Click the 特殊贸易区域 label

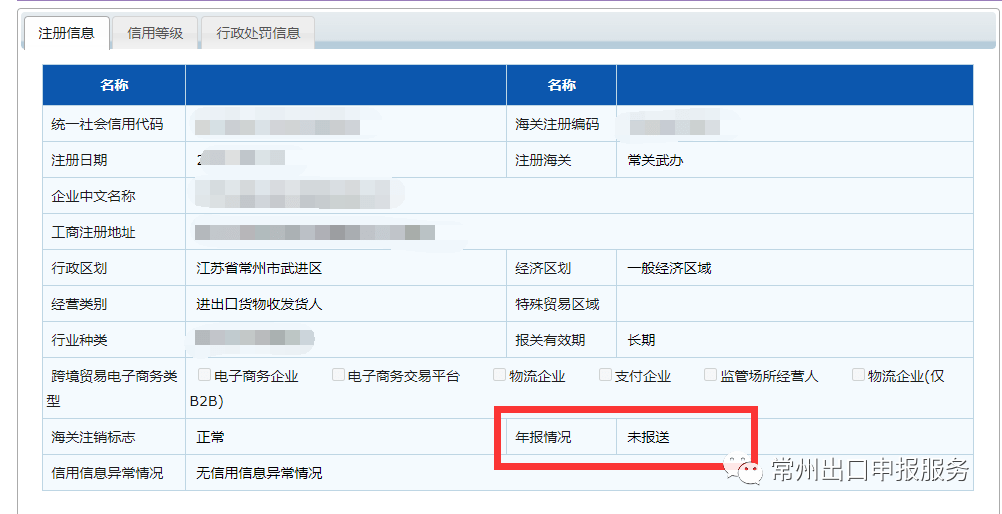coord(557,304)
